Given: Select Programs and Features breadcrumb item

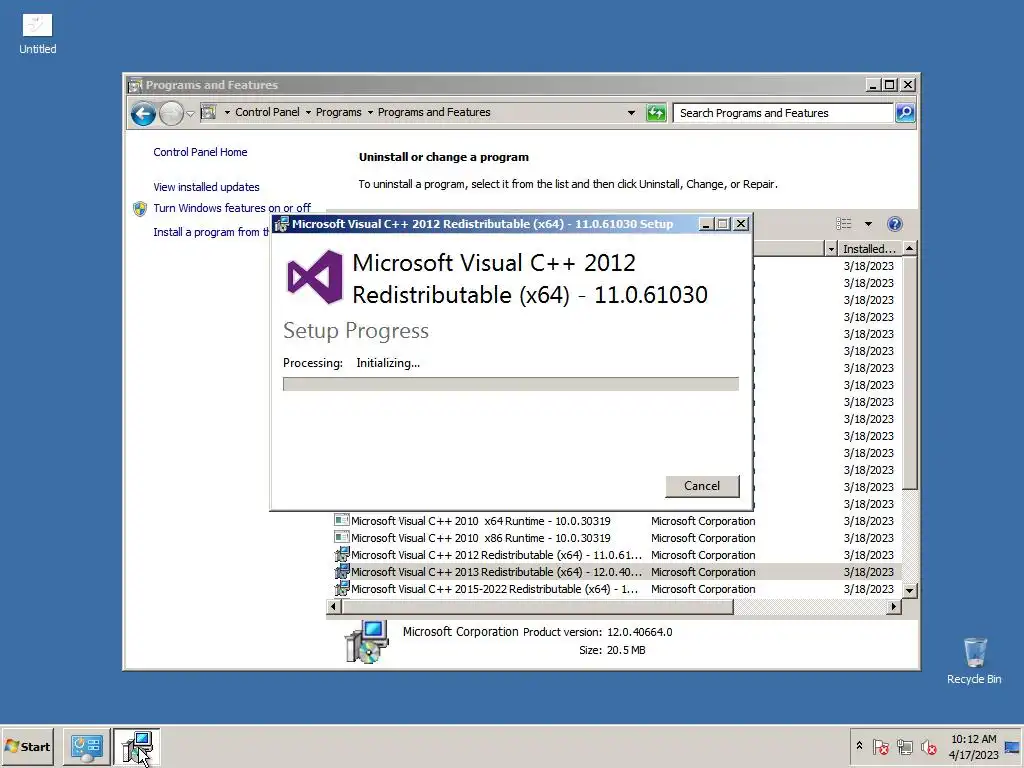Looking at the screenshot, I should pos(434,112).
